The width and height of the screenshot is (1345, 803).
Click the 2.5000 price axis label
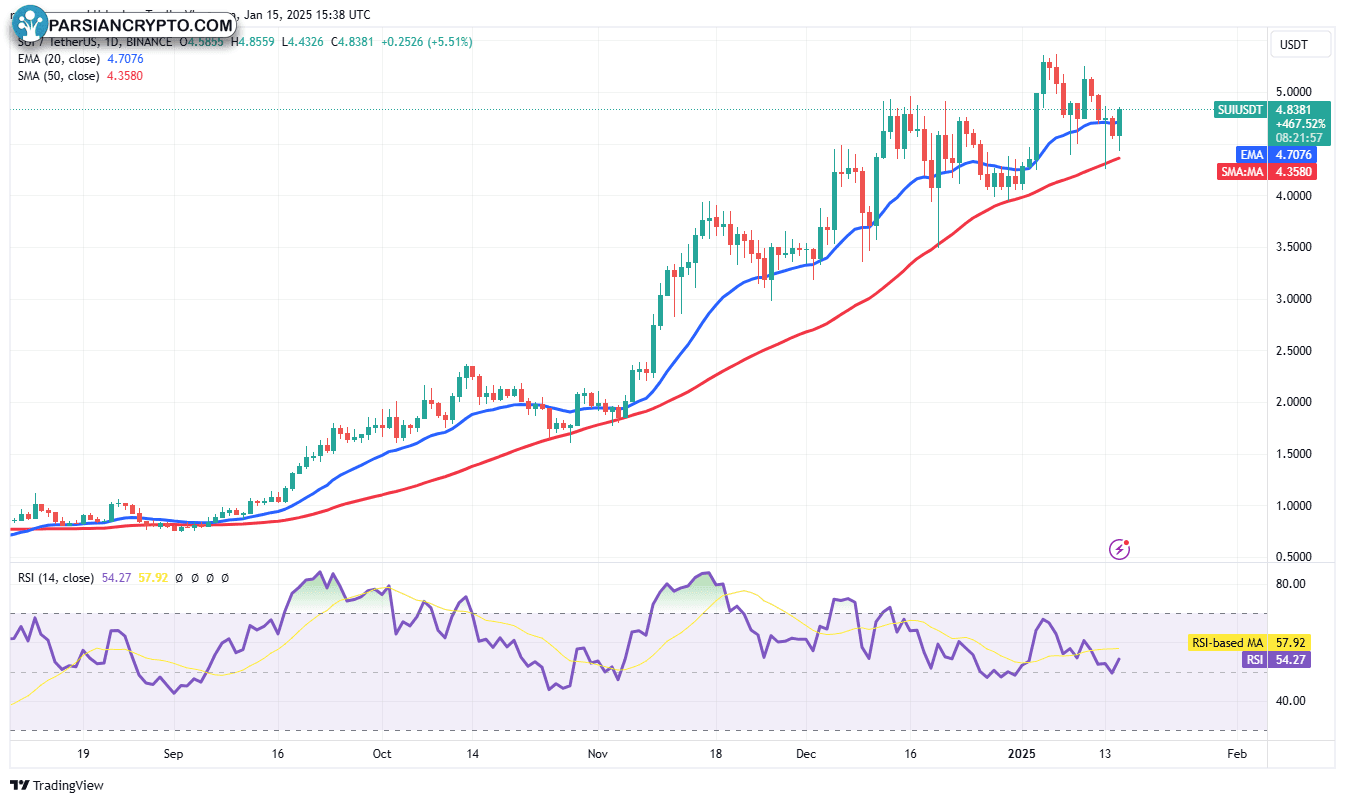(x=1293, y=351)
